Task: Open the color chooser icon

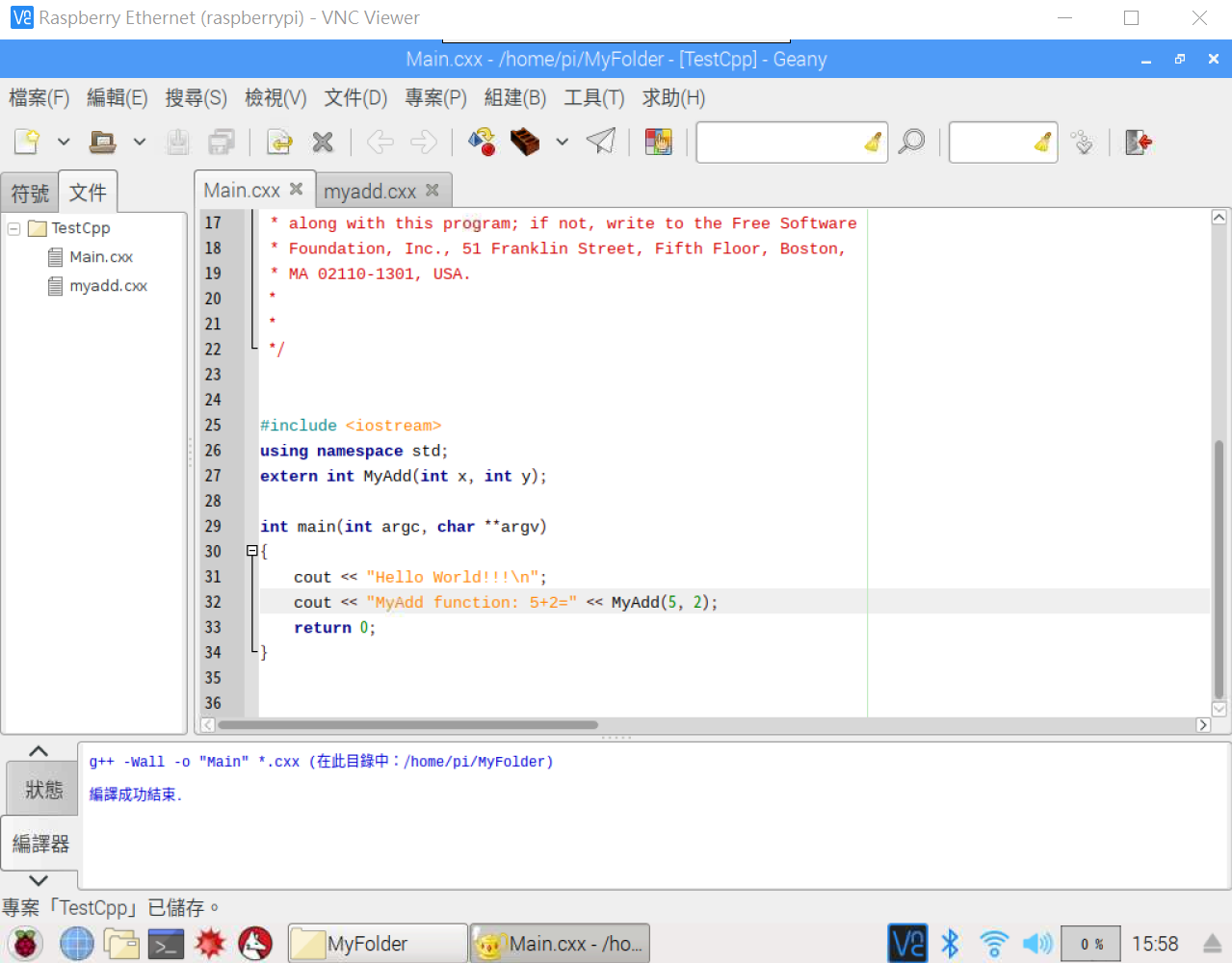Action: tap(659, 142)
